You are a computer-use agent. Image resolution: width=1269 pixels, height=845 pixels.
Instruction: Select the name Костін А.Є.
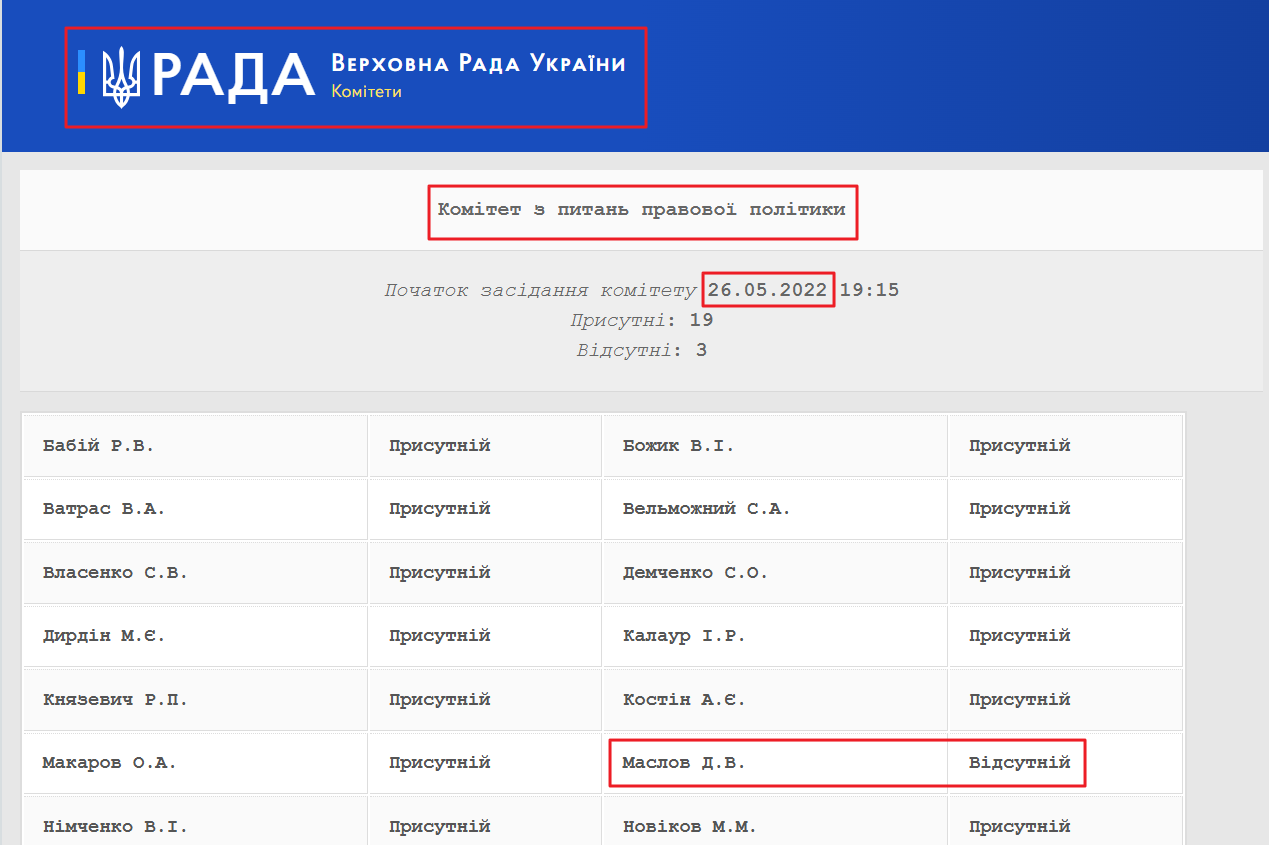(684, 699)
